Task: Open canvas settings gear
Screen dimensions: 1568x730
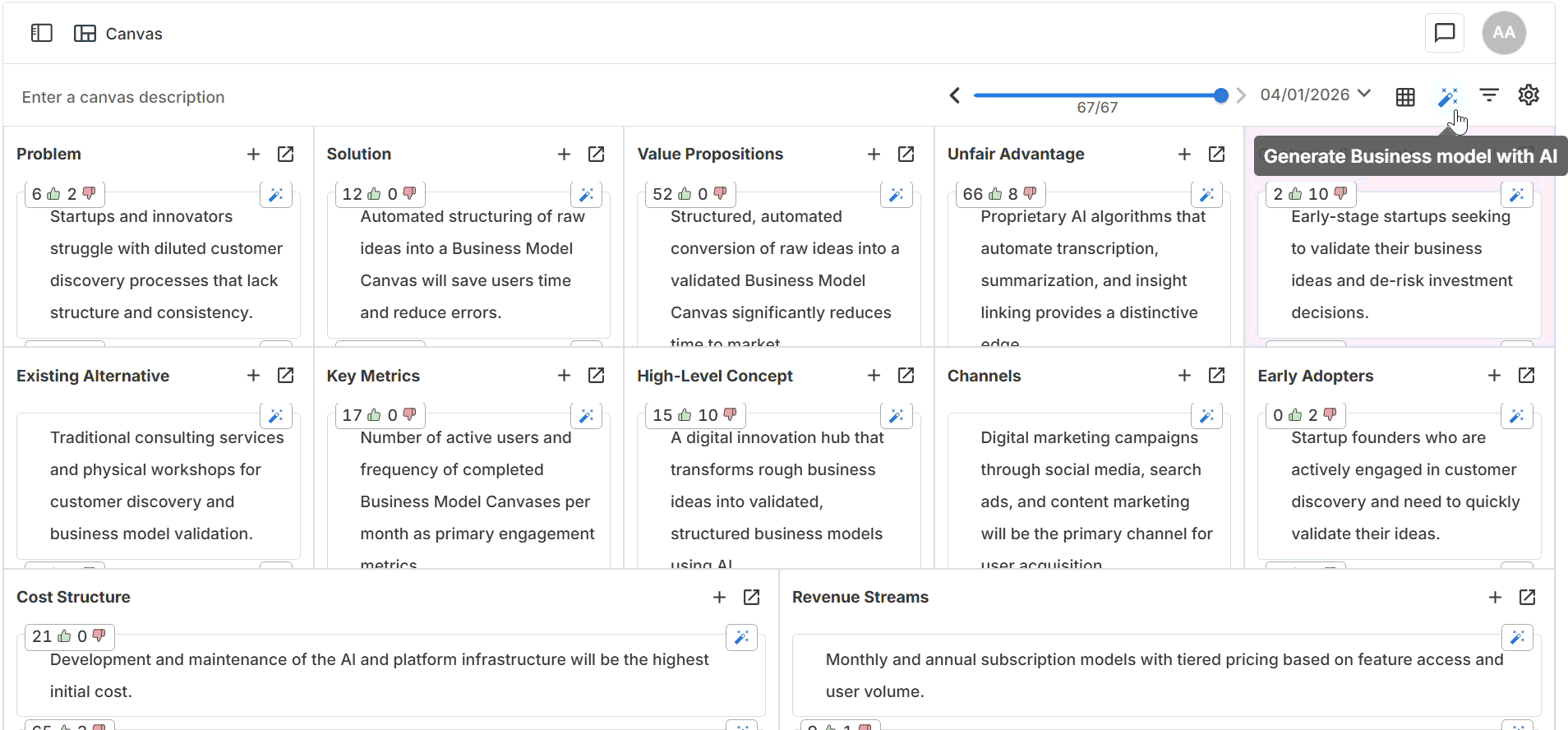Action: pos(1529,95)
